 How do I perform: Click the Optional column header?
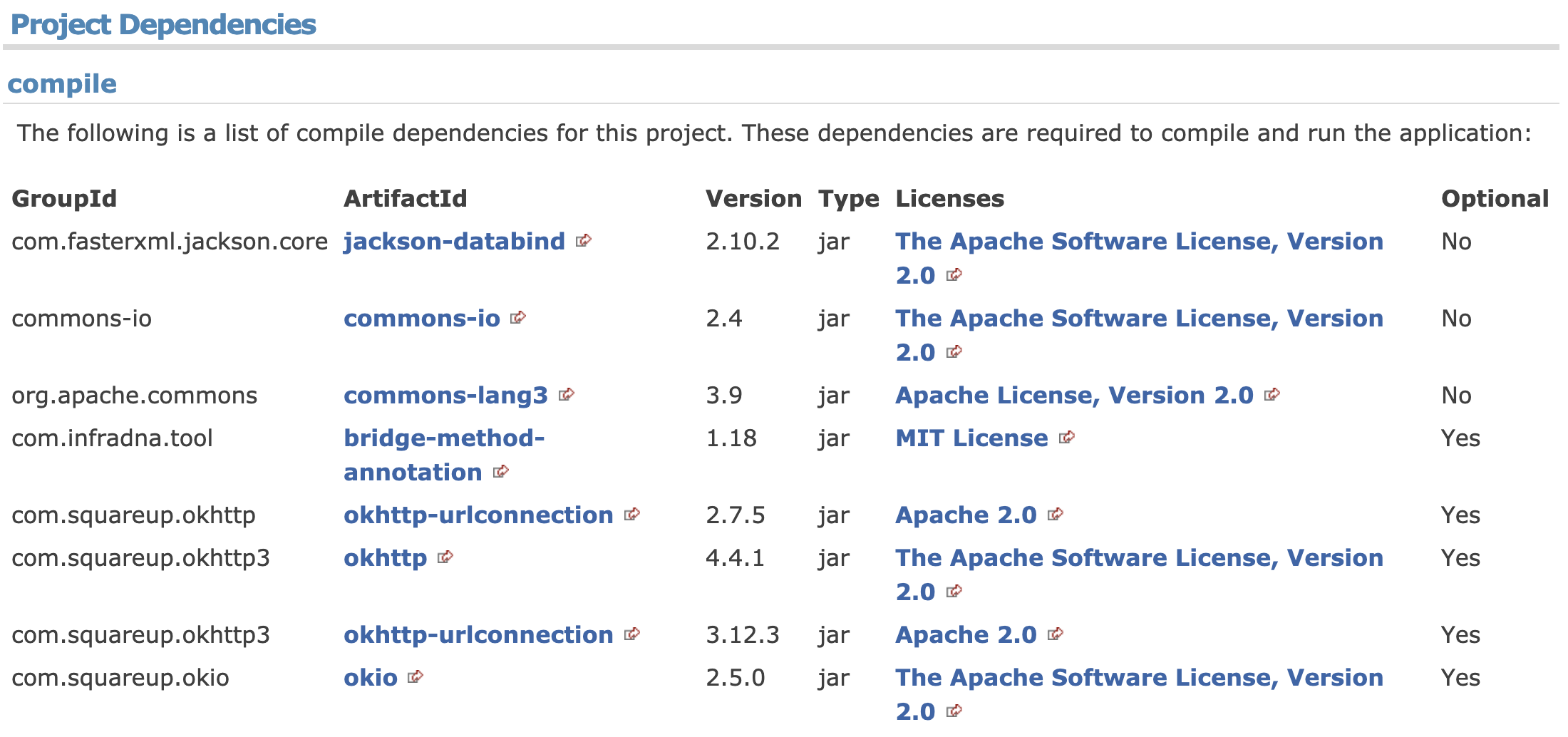[x=1495, y=199]
